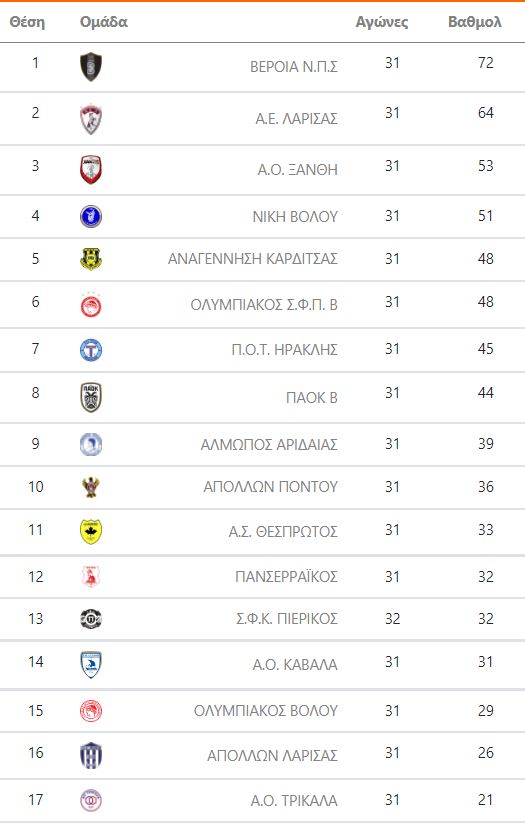Viewport: 525px width, 826px height.
Task: Open the ΠΑΝΣΕΡΡΑΪΚΟΣ team name link
Action: (x=286, y=577)
